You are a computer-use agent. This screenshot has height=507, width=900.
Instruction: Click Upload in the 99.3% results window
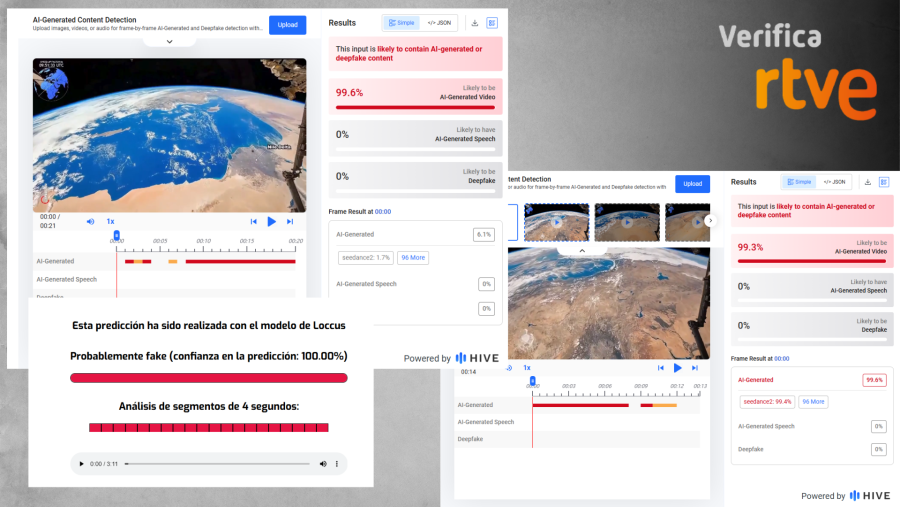tap(692, 184)
